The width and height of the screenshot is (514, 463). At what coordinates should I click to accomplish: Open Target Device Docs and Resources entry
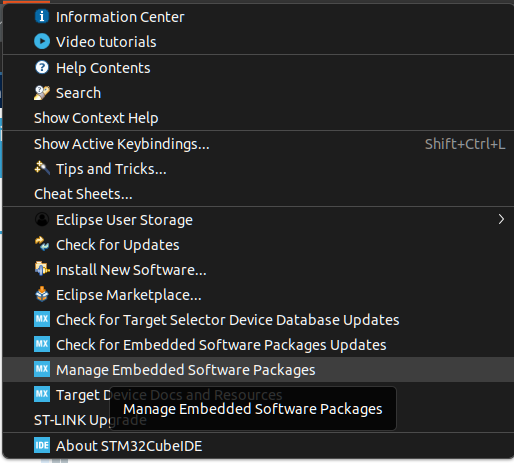coord(258,395)
